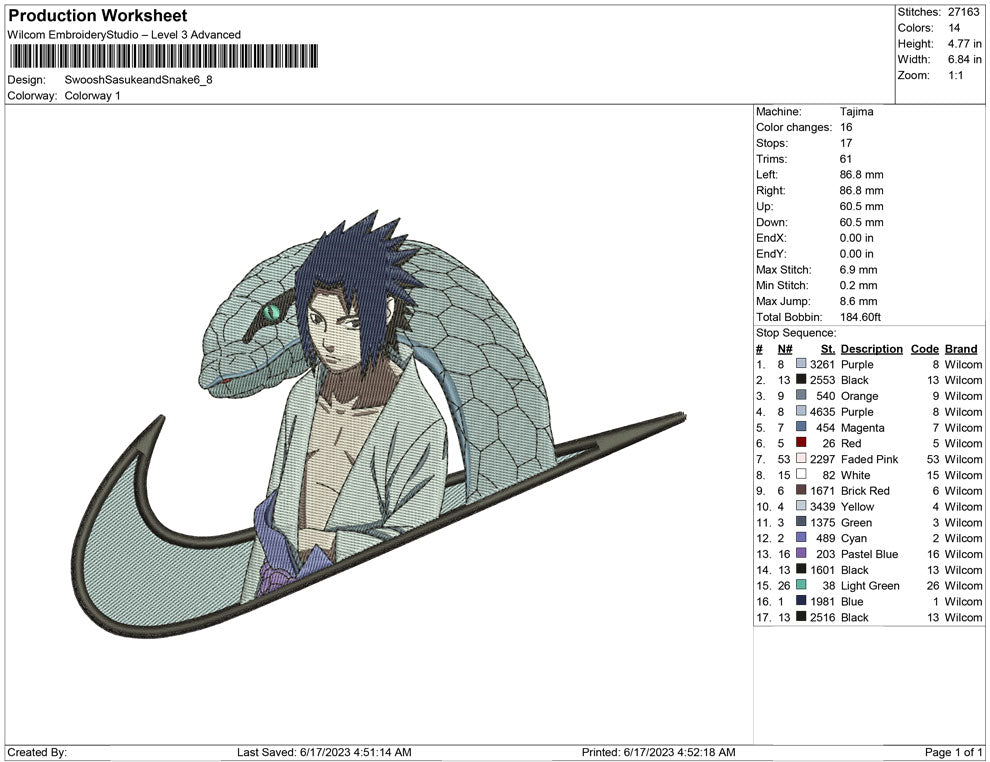
Task: Select the Blue swatch in row 16
Action: (x=801, y=601)
